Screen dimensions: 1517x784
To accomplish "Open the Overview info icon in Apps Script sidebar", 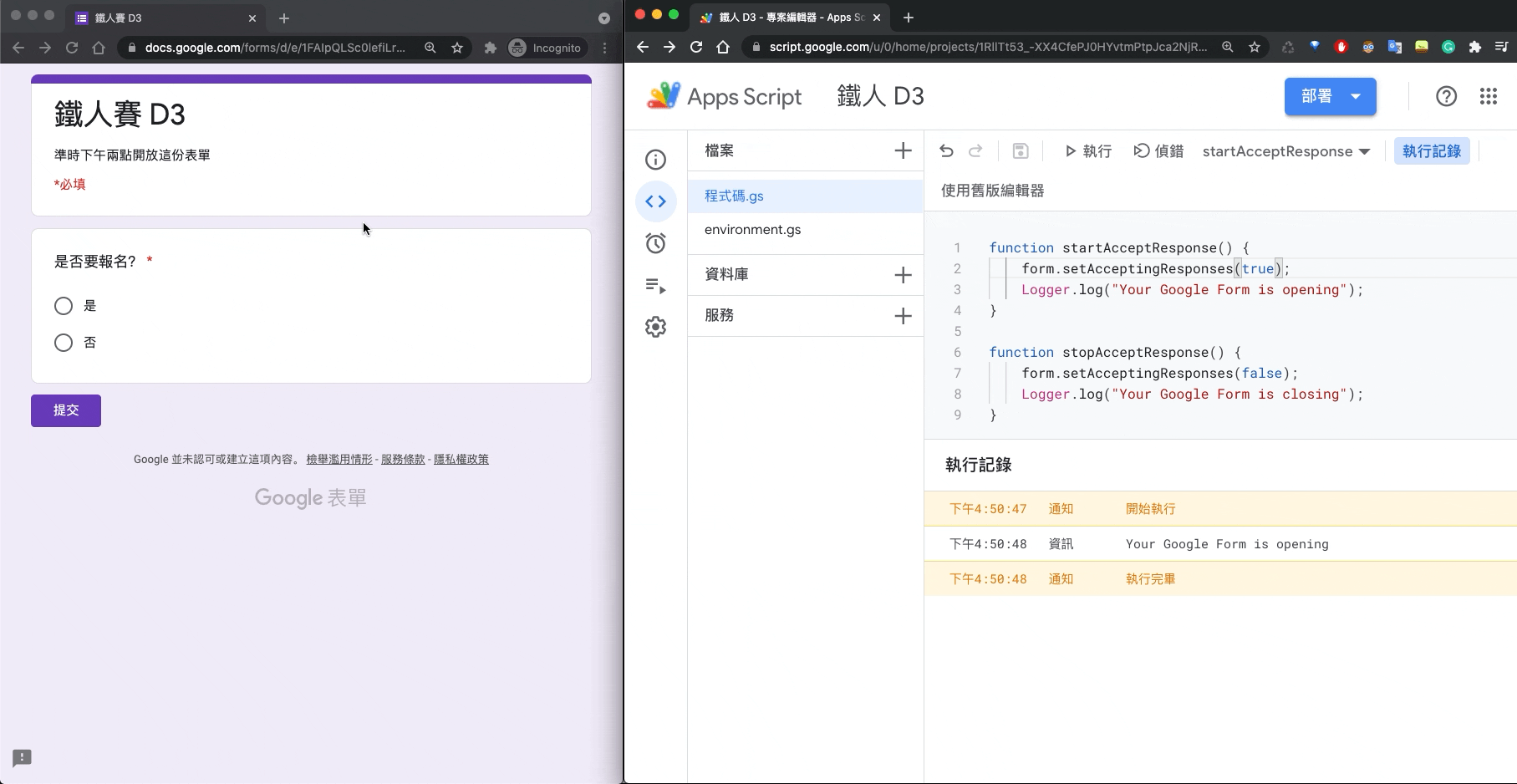I will pos(656,160).
